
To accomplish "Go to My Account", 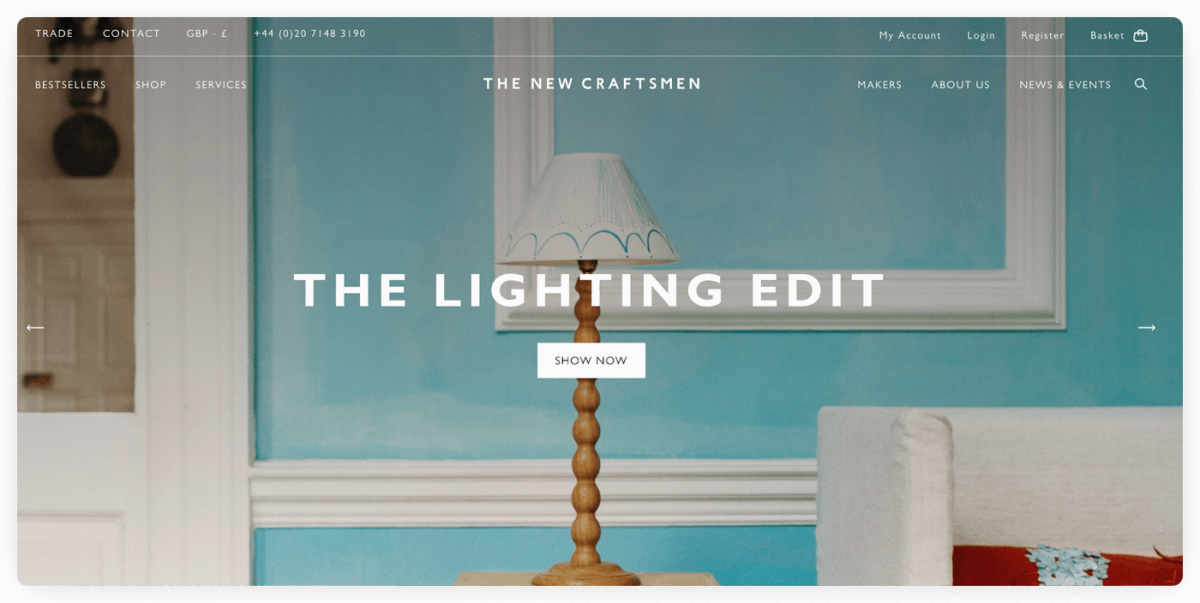I will (x=910, y=35).
